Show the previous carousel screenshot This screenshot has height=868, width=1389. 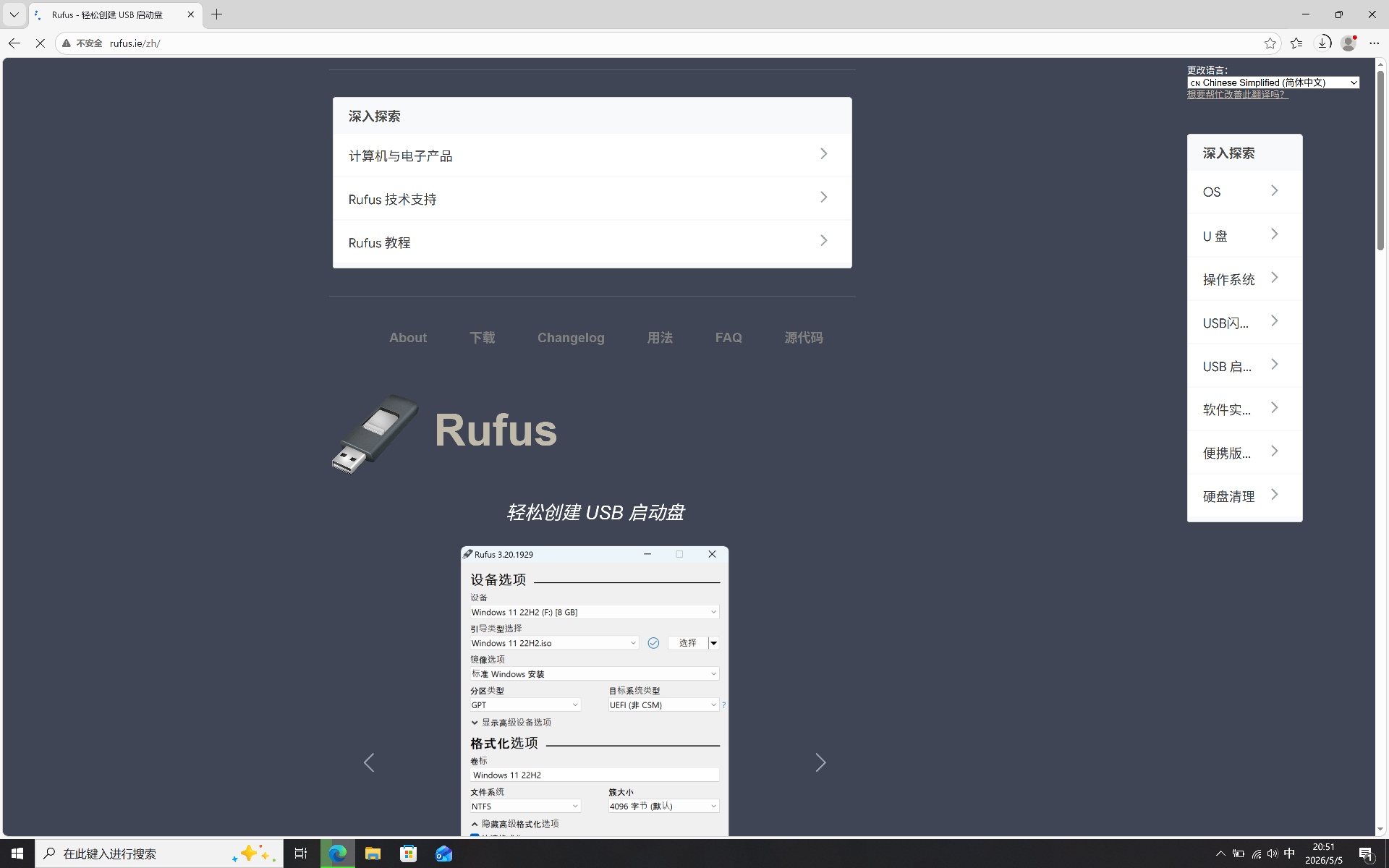(369, 762)
